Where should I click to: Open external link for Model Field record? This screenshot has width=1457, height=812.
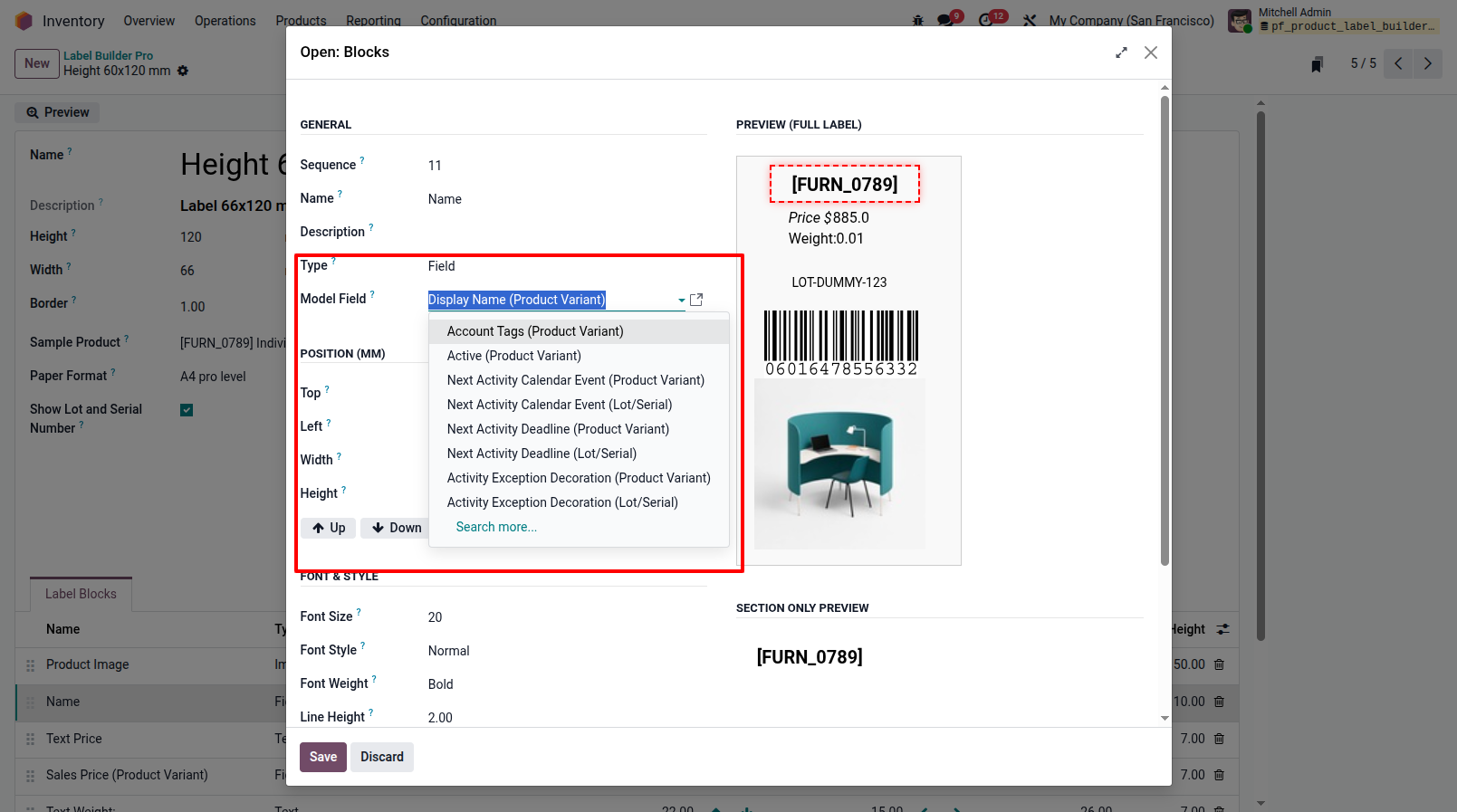696,300
